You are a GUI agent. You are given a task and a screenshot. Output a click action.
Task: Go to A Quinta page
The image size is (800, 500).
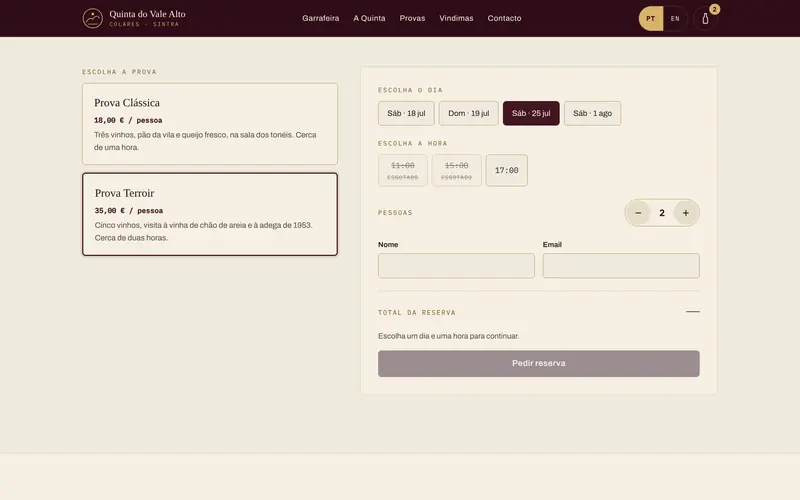tap(369, 18)
